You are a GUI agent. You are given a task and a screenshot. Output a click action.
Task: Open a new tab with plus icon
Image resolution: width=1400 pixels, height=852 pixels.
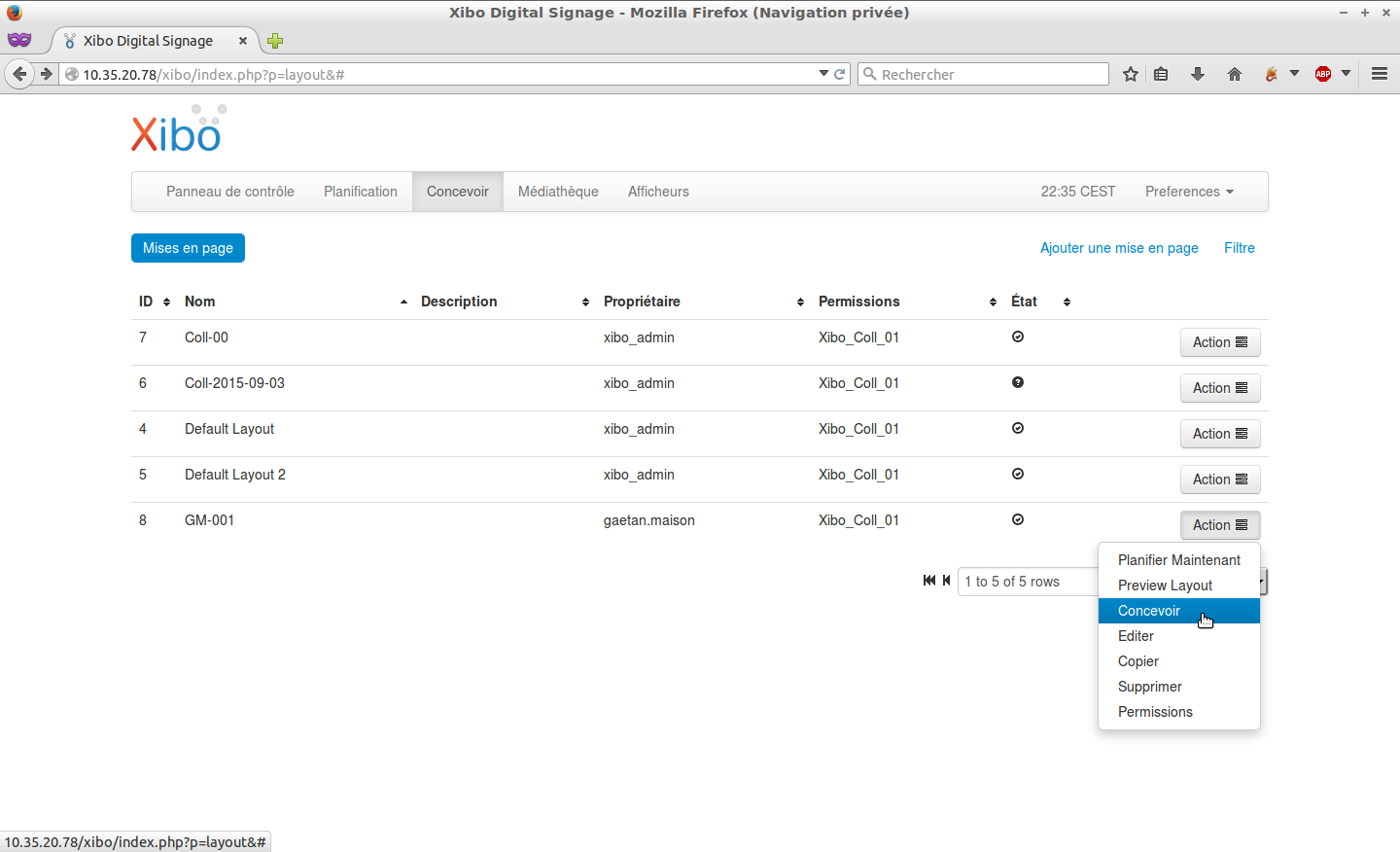point(275,41)
